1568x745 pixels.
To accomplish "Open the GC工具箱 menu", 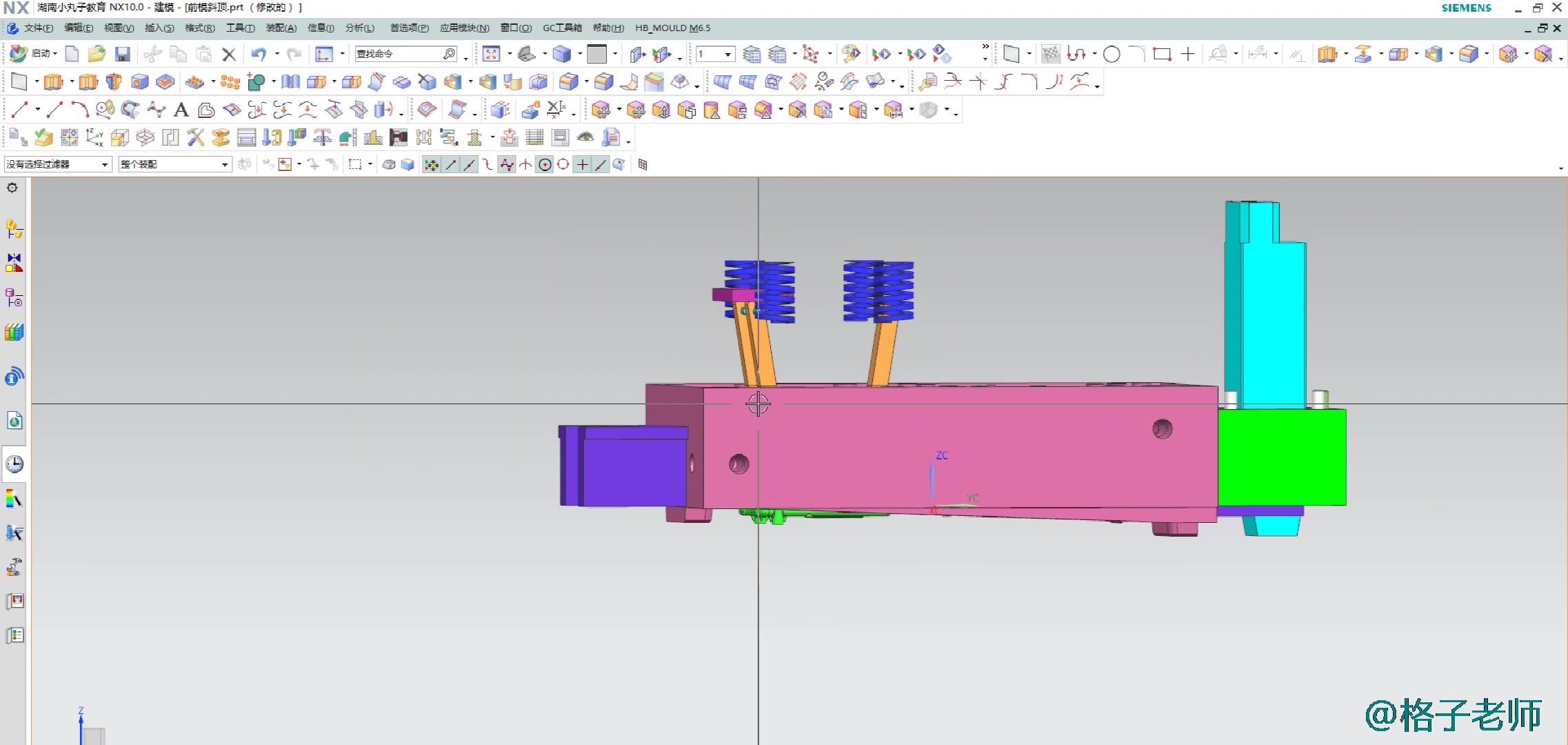I will [562, 28].
